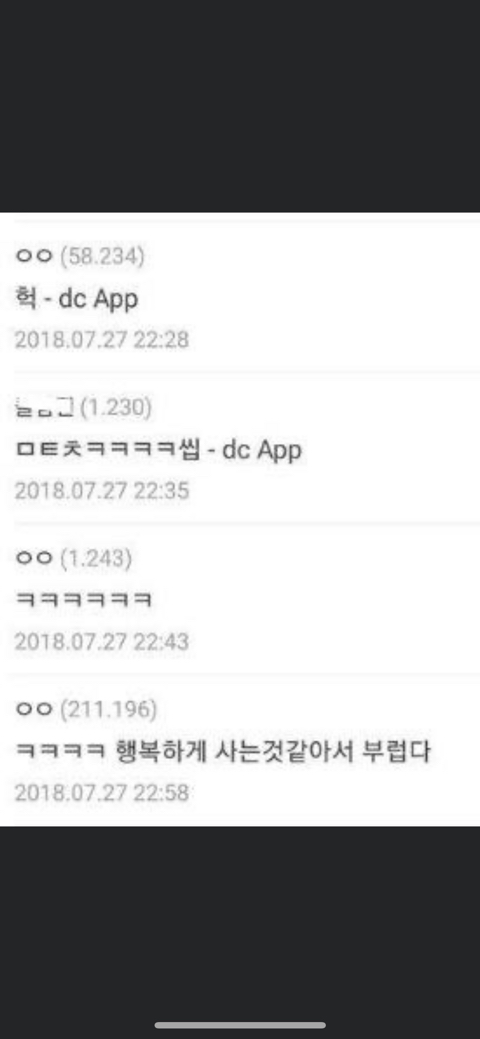The image size is (480, 1039).
Task: Tap the timestamp 2018.07.27 22:35
Action: 102,491
